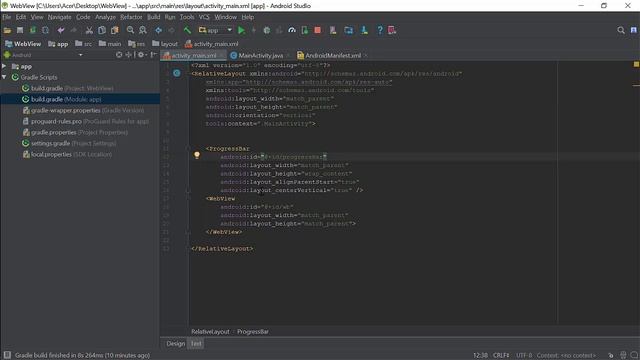Click the Open folder toolbar icon

[7, 30]
